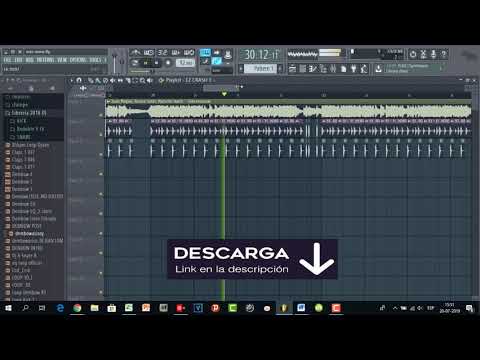The image size is (480, 360).
Task: Open the EDIT menu
Action: [18, 60]
